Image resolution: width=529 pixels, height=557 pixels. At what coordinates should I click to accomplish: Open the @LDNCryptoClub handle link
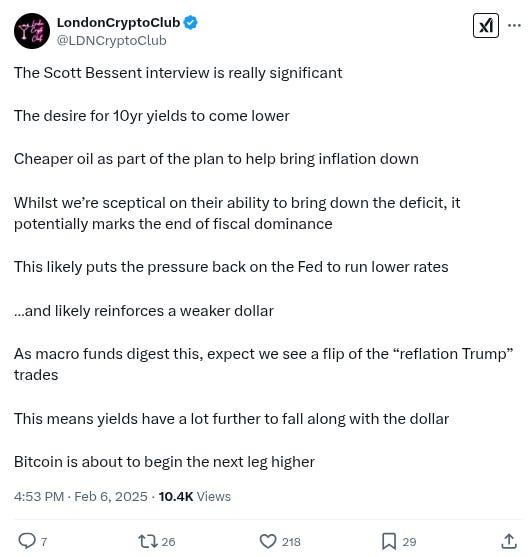click(x=112, y=40)
